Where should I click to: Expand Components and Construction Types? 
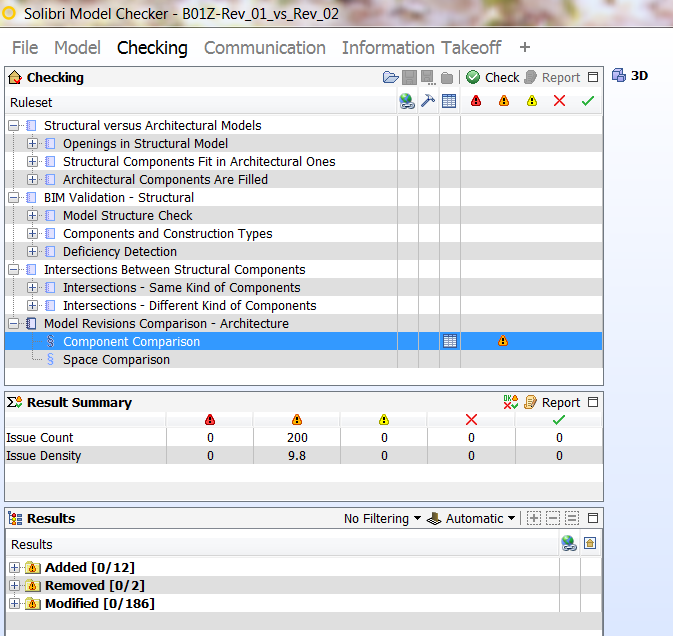(x=32, y=233)
